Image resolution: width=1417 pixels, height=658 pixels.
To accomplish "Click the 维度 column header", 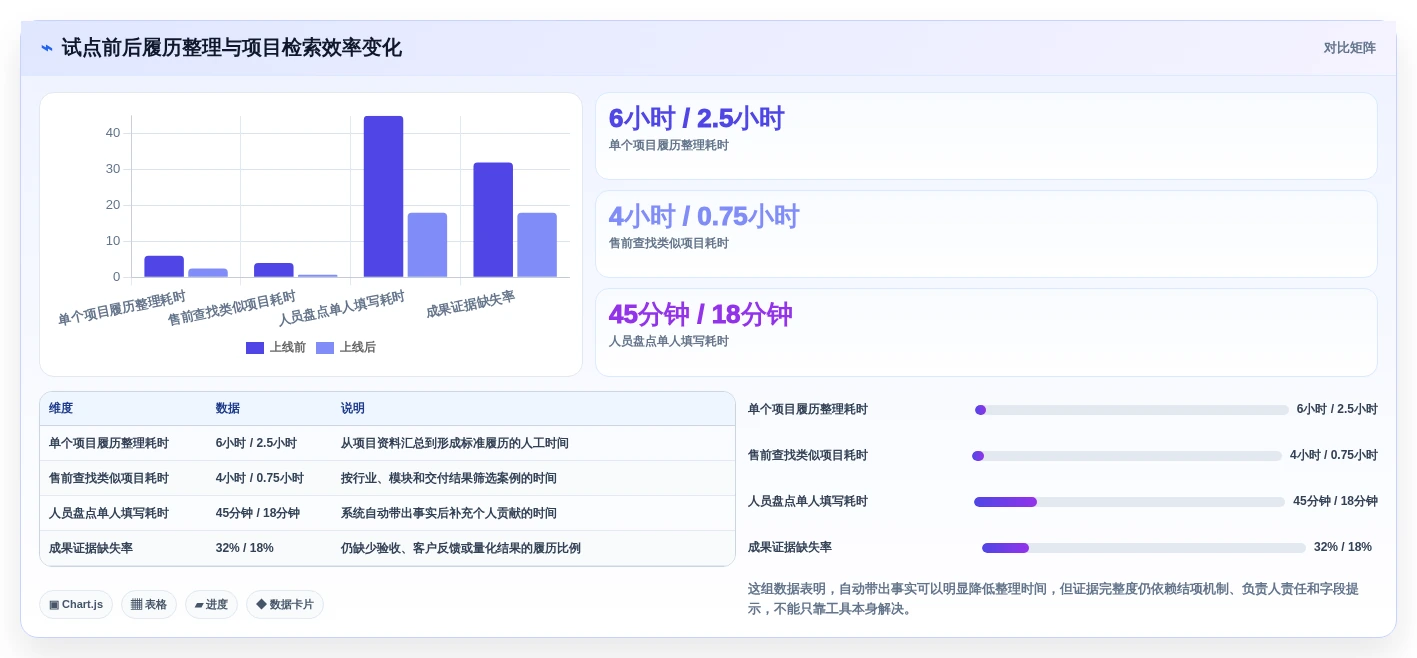I will tap(61, 408).
